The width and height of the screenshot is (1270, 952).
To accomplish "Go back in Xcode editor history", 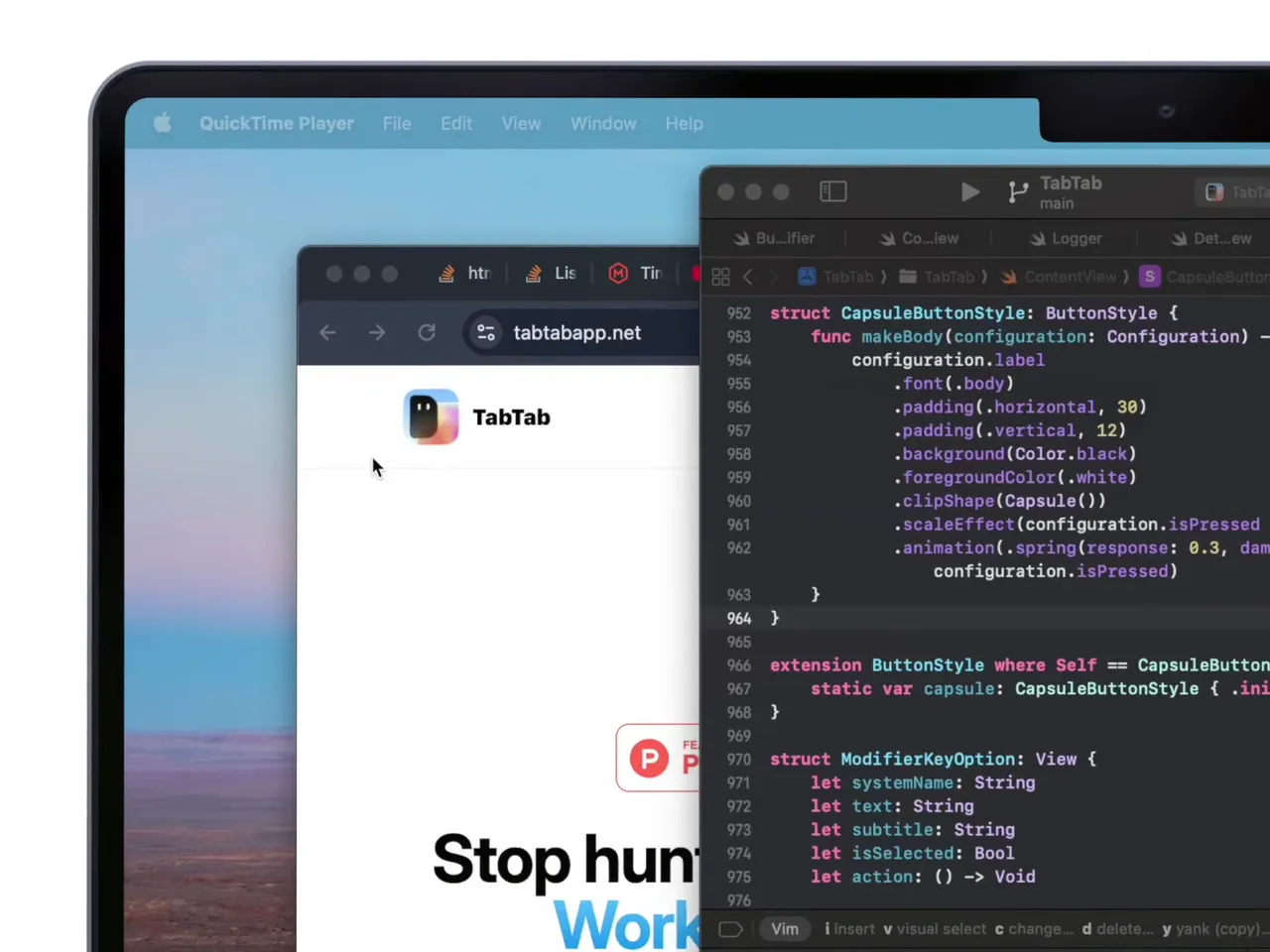I will (748, 277).
